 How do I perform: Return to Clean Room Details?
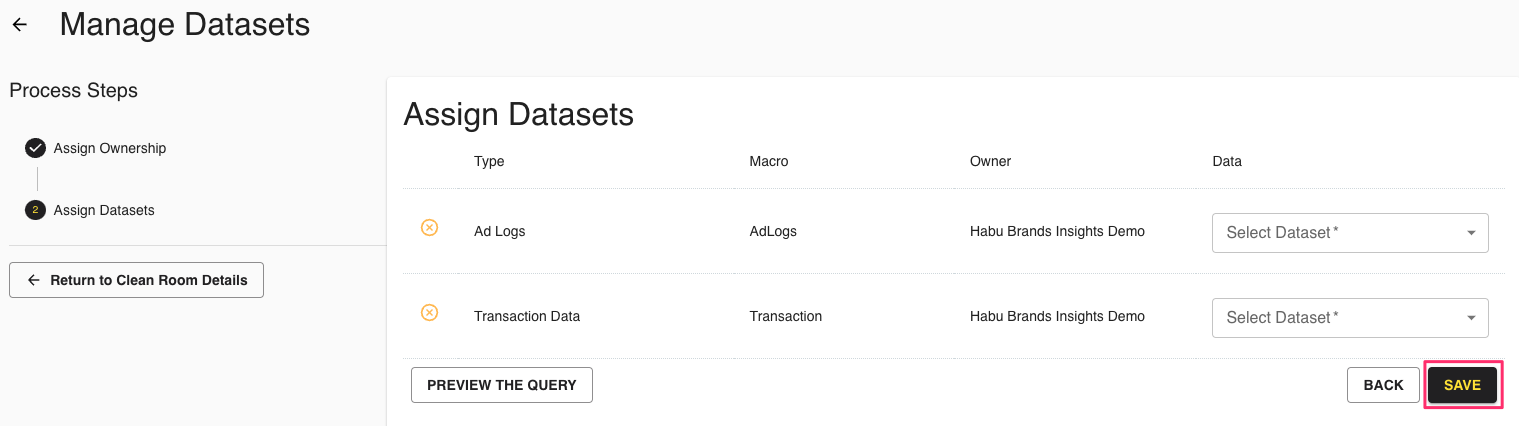(136, 280)
